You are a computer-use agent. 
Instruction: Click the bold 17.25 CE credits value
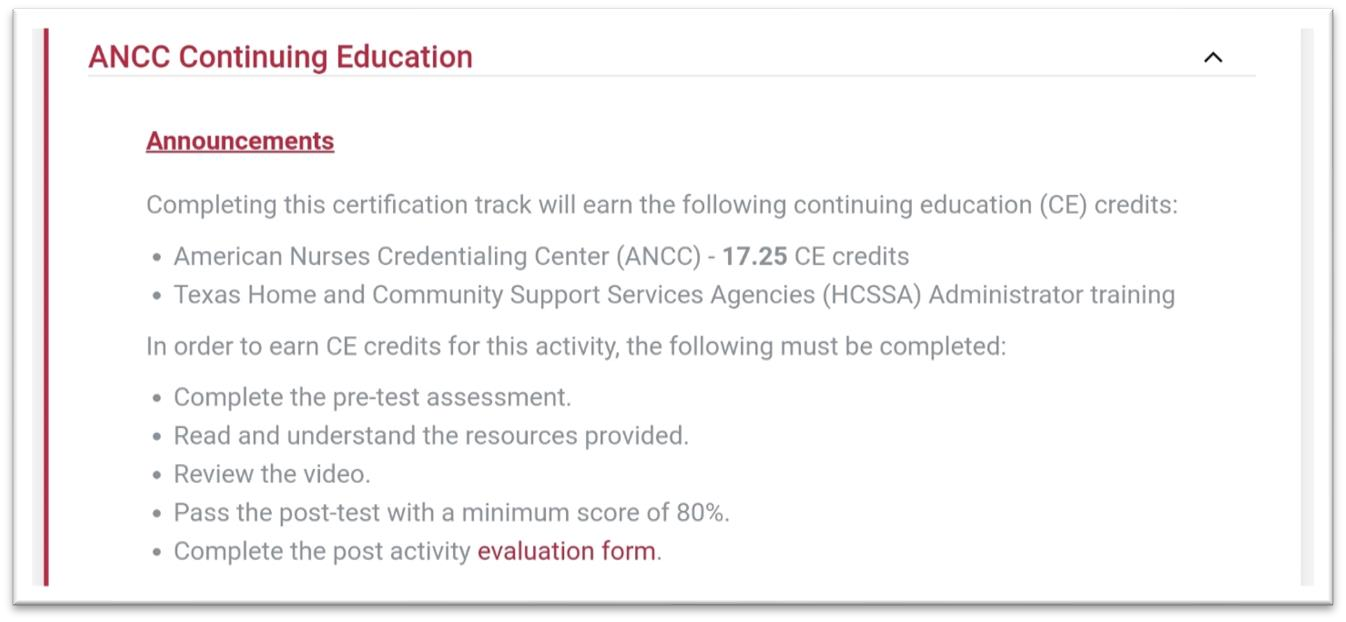point(756,256)
